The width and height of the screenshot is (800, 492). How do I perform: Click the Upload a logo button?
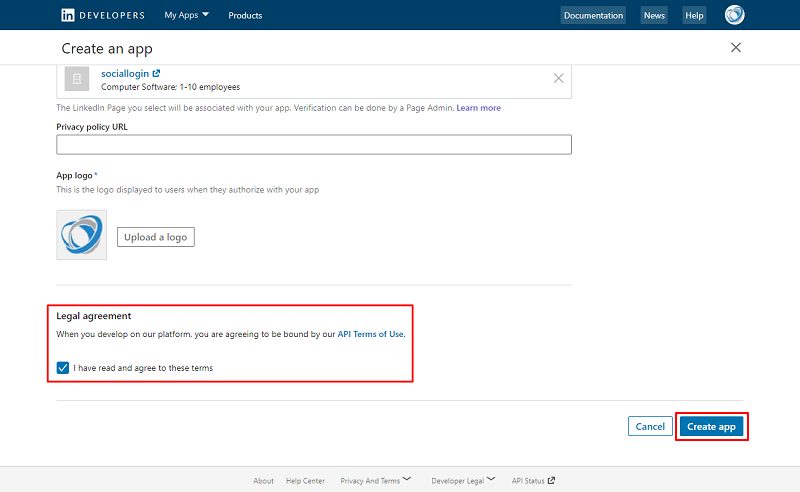[x=156, y=237]
